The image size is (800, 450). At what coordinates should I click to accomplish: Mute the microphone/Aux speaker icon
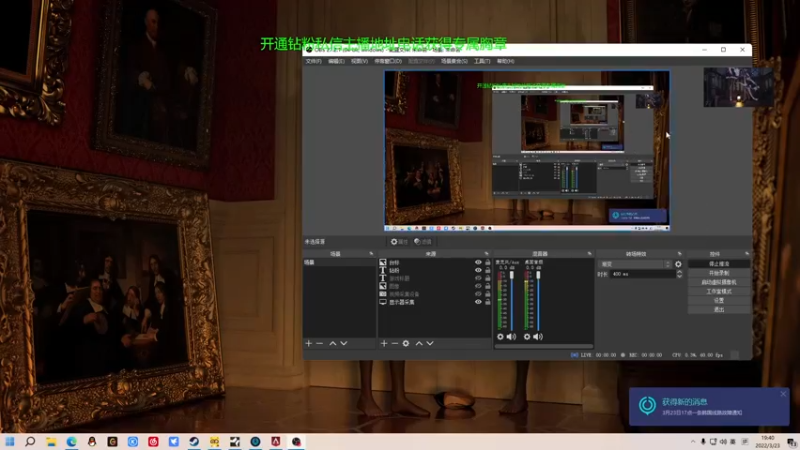pos(511,337)
